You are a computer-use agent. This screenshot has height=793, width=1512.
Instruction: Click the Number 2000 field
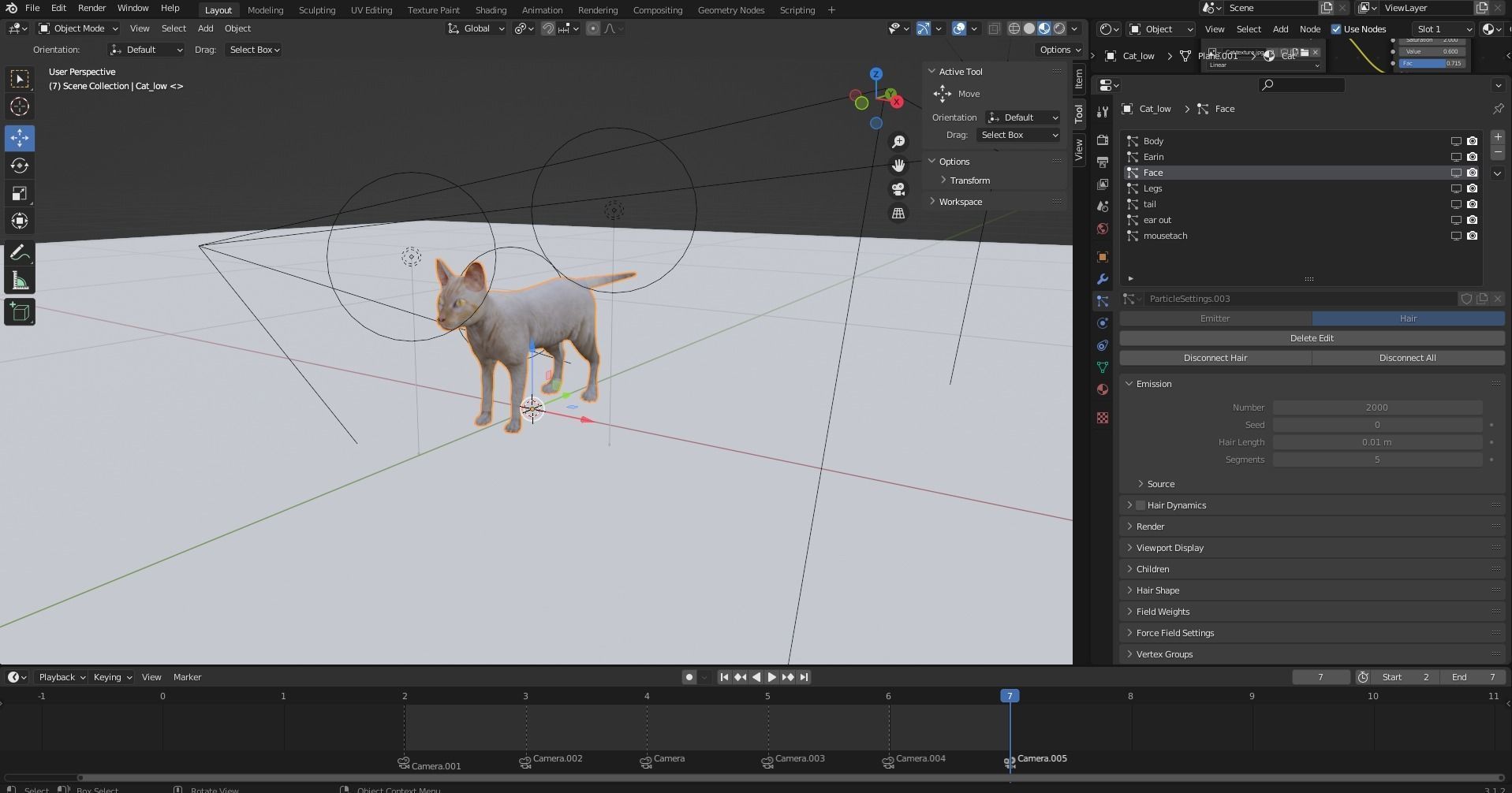pyautogui.click(x=1377, y=408)
